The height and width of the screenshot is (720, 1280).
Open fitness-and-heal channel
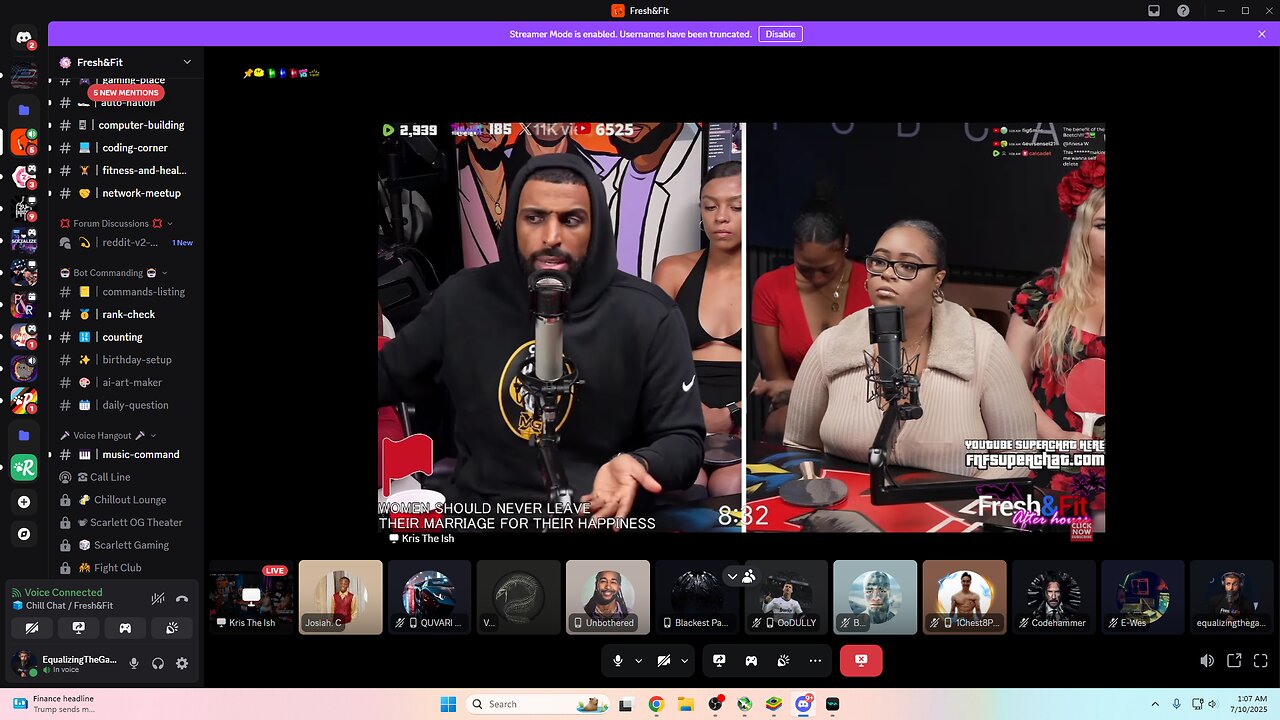click(x=126, y=170)
